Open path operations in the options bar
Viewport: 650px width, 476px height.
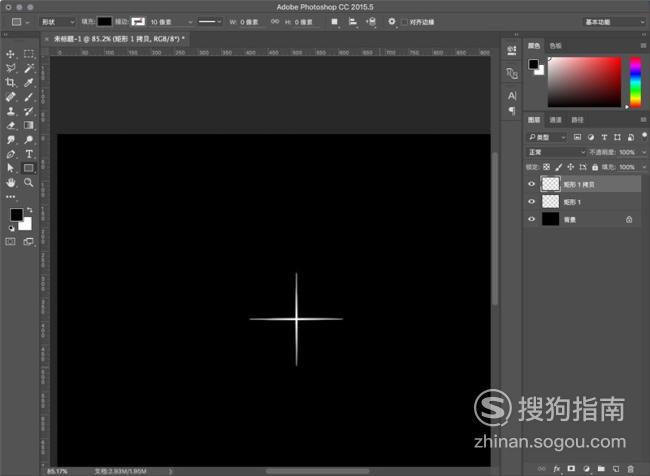(334, 22)
